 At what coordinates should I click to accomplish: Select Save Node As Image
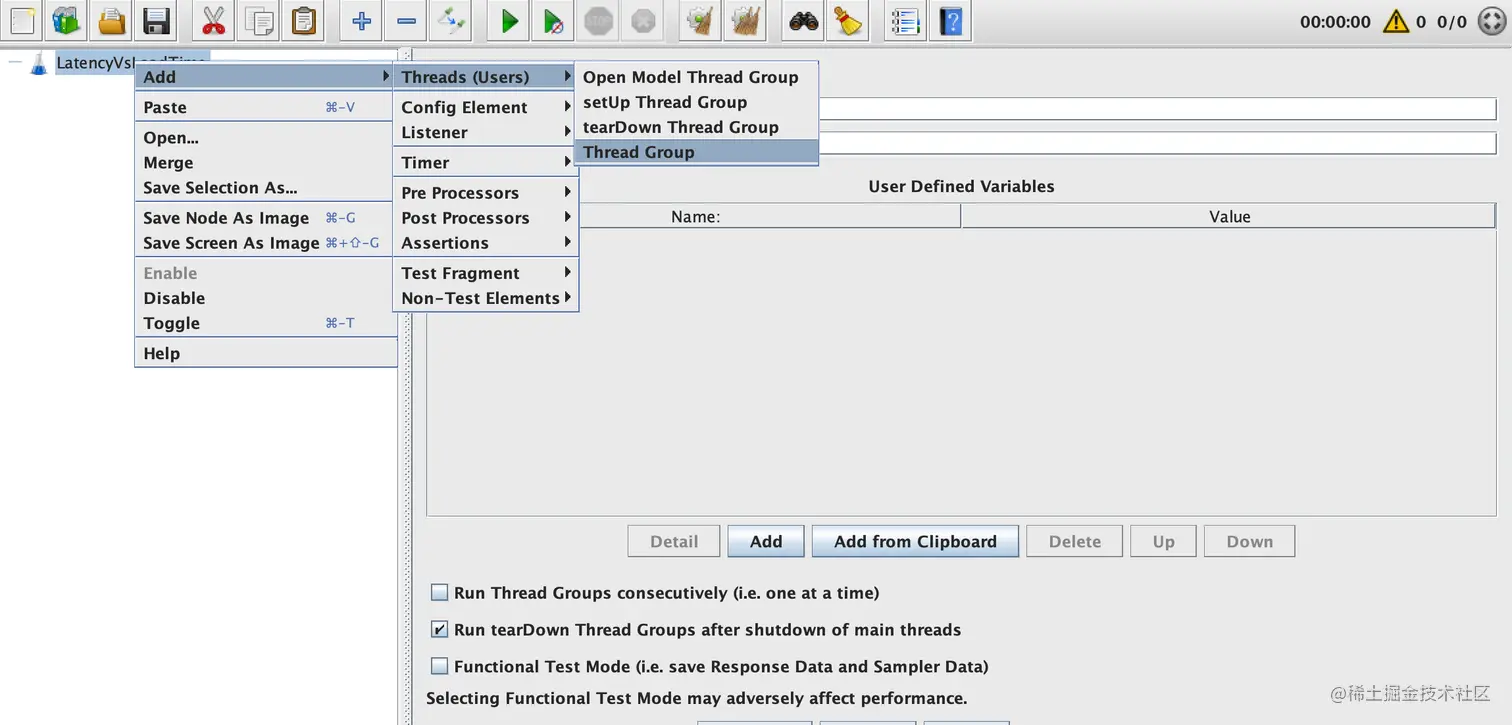(x=264, y=218)
